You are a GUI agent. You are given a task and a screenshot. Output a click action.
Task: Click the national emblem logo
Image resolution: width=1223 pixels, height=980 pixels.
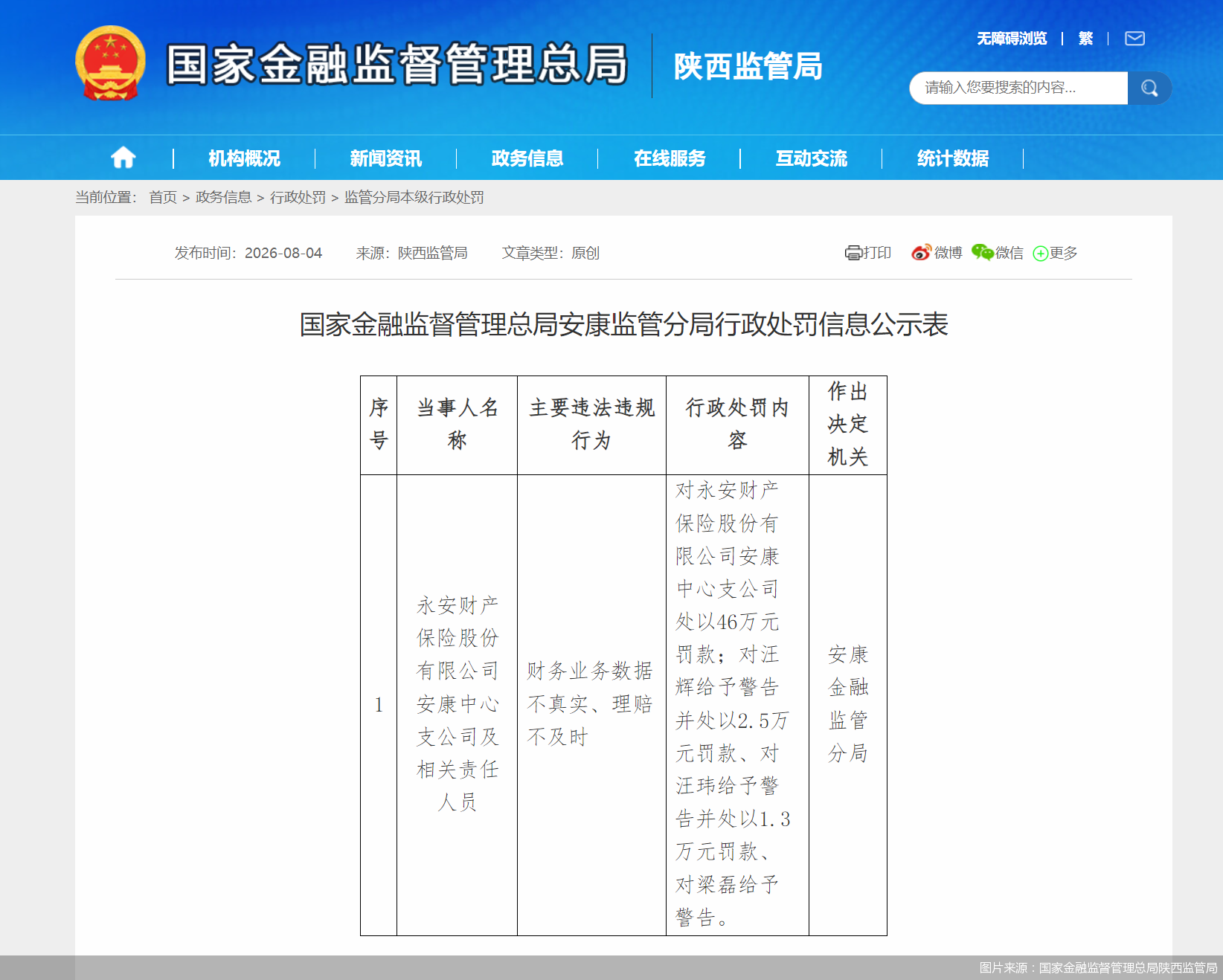tap(110, 63)
